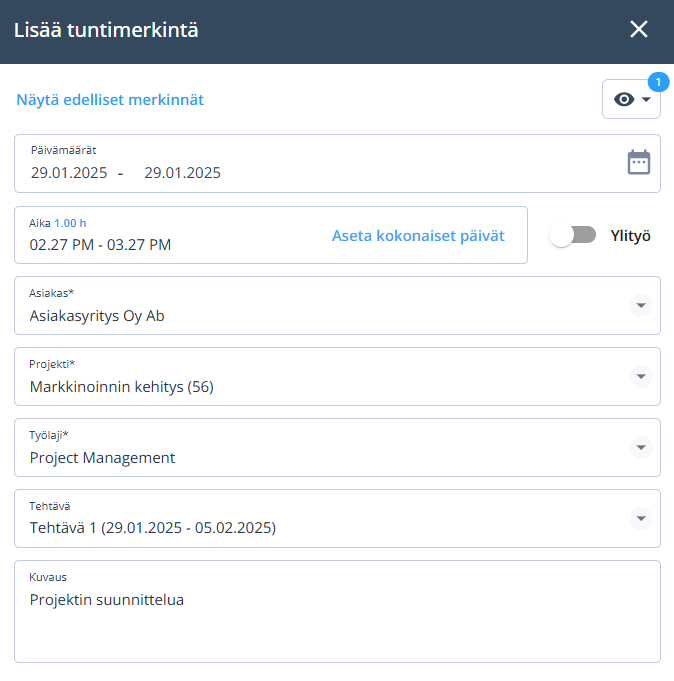
Task: Click the start date 29.01.2025 field
Action: point(69,173)
